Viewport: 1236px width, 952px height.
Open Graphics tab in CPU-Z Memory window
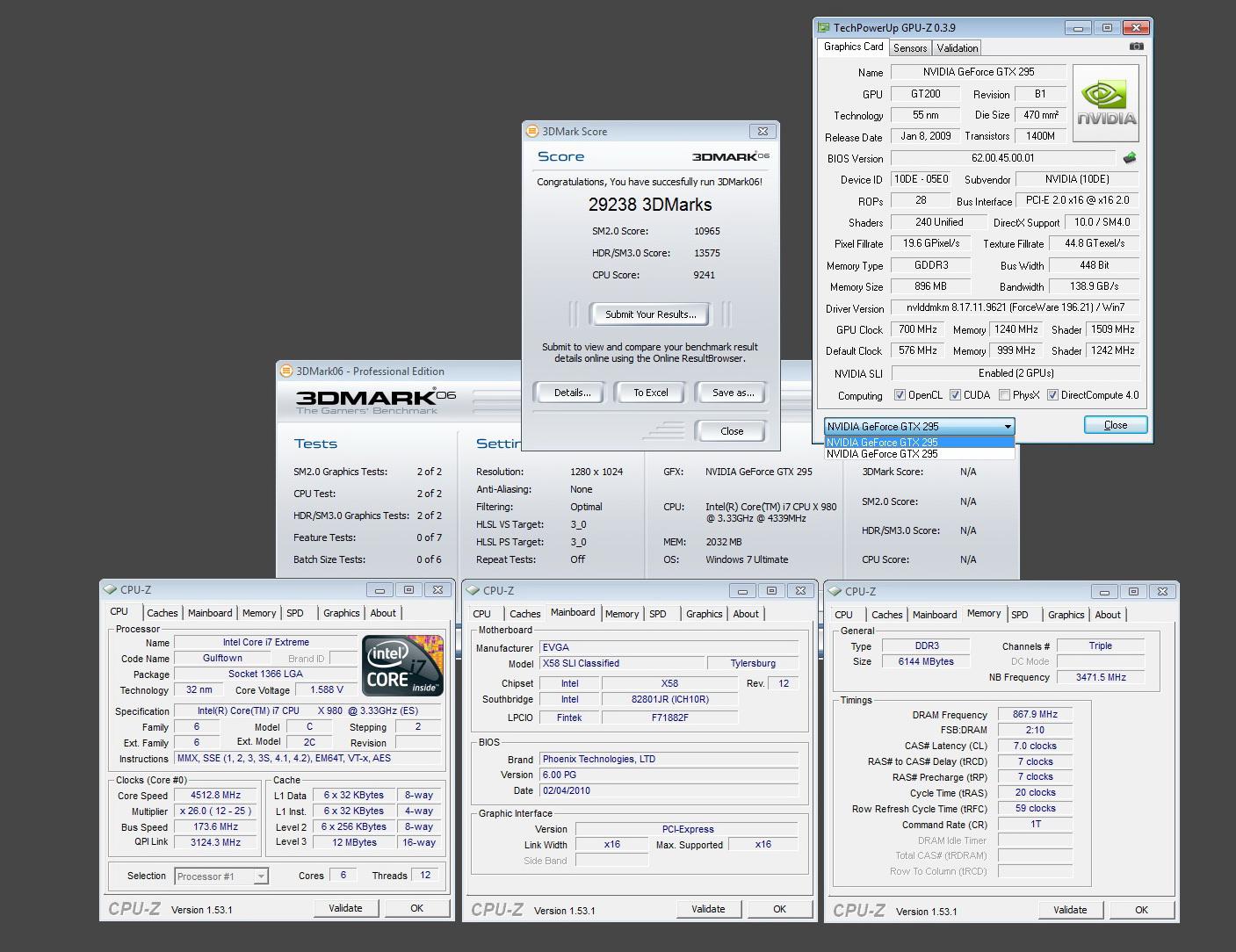pyautogui.click(x=1066, y=615)
